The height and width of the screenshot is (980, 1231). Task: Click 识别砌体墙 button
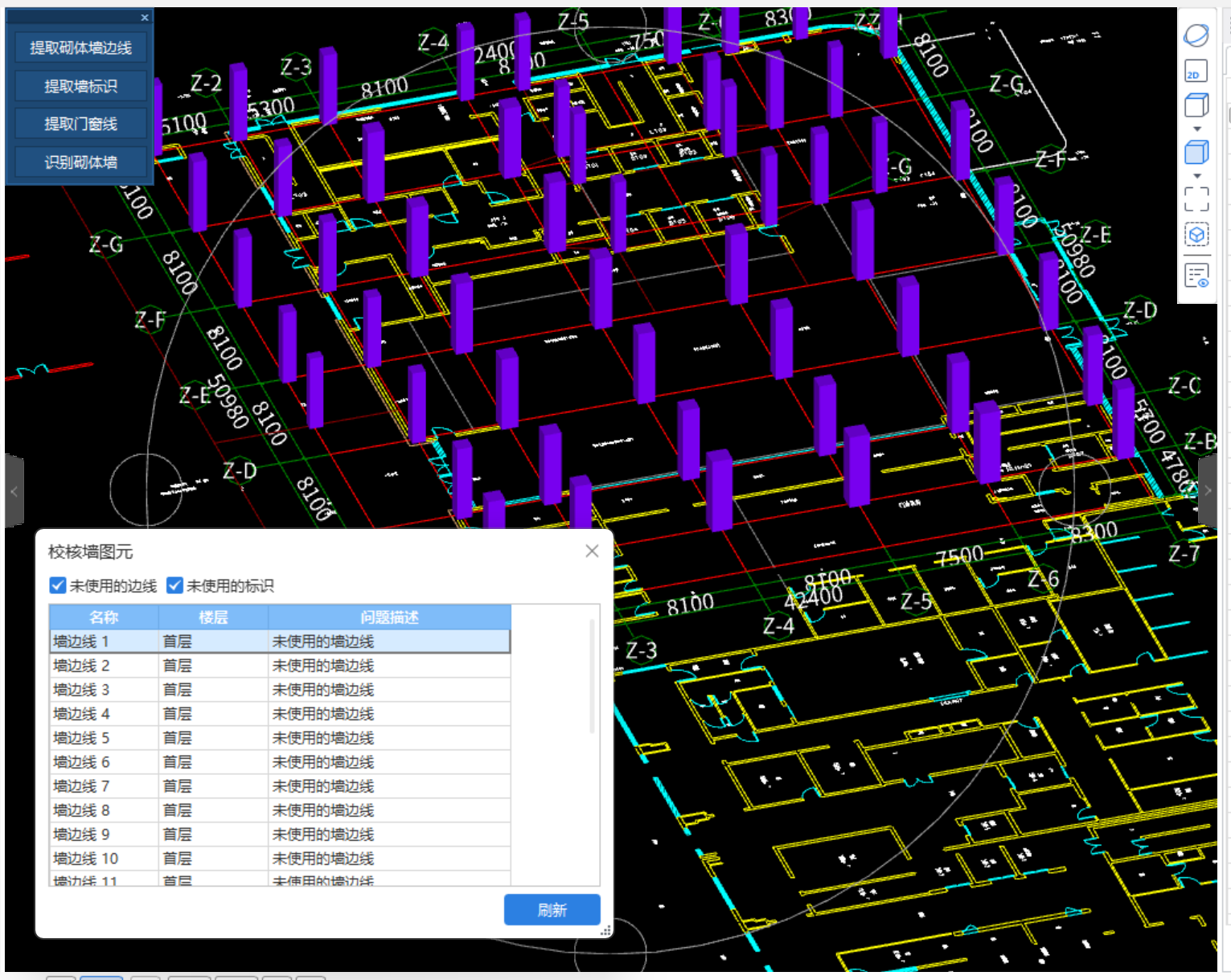80,162
